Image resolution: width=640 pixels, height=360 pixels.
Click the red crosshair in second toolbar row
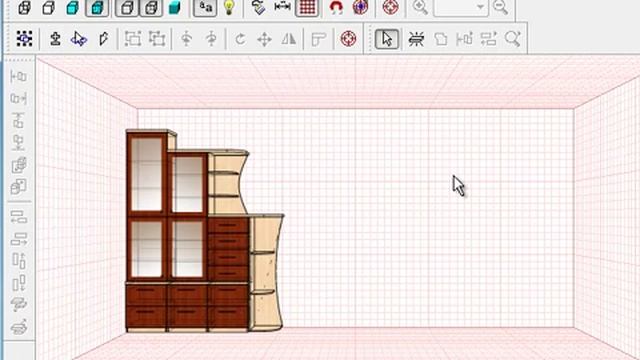[x=348, y=39]
